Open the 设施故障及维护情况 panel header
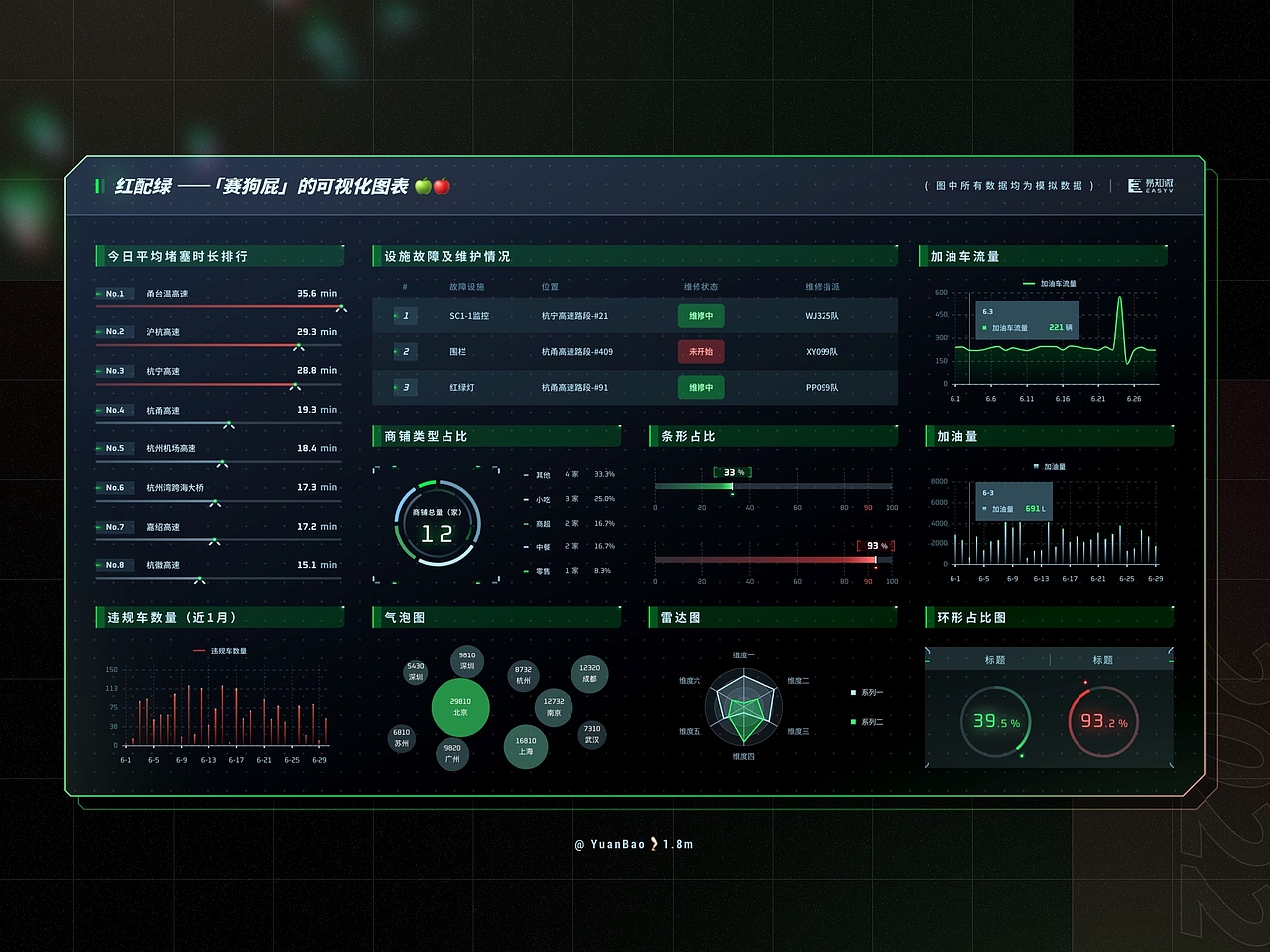1270x952 pixels. pos(635,256)
